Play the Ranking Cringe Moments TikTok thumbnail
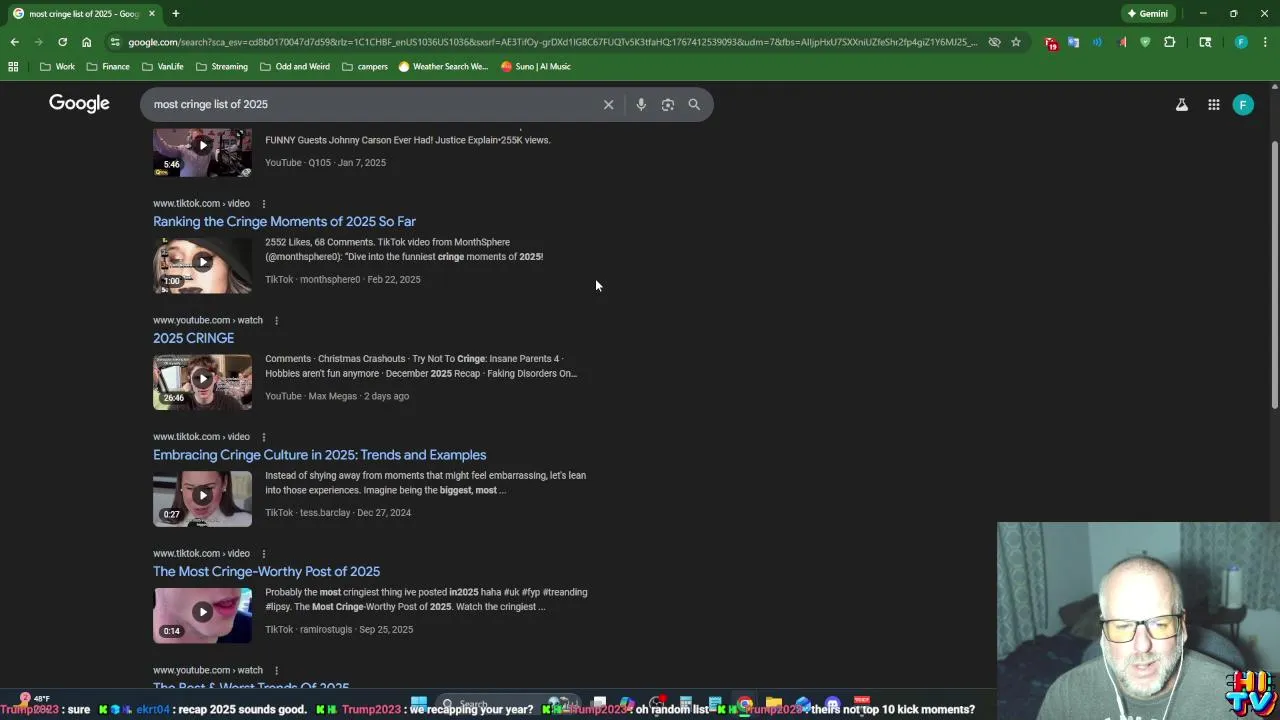 pyautogui.click(x=202, y=265)
